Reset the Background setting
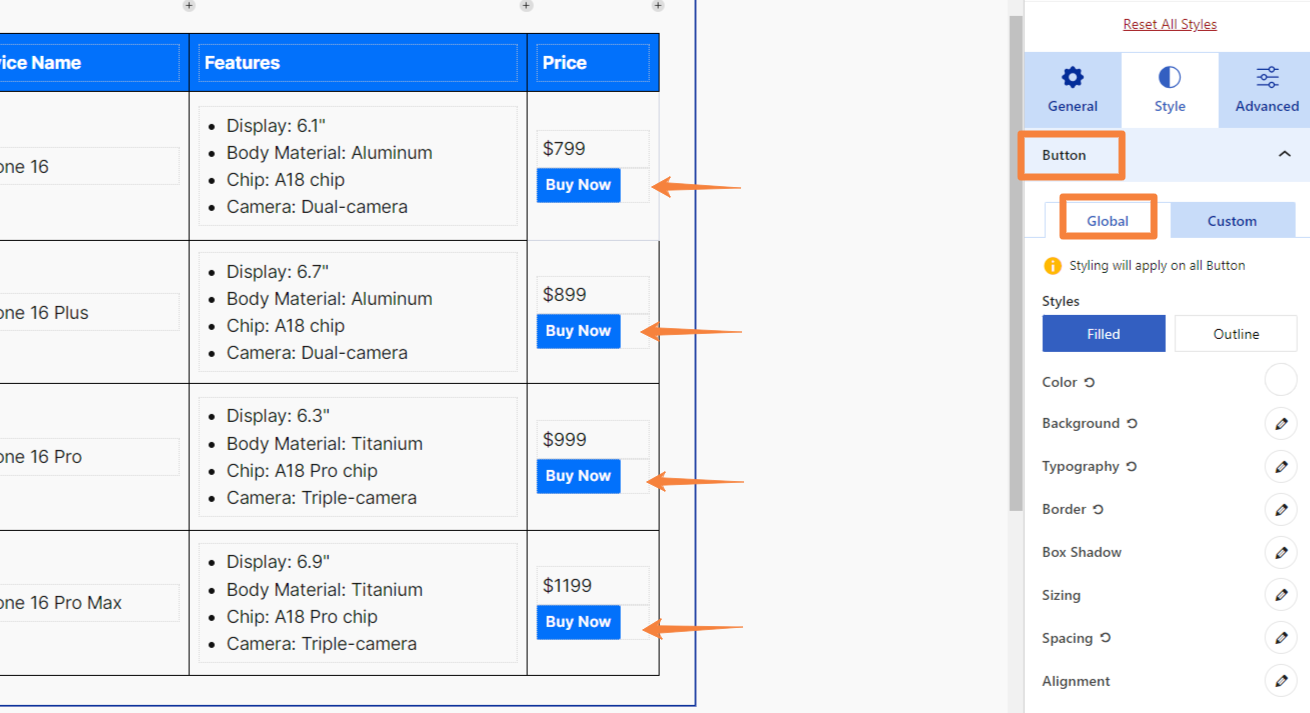 1132,423
